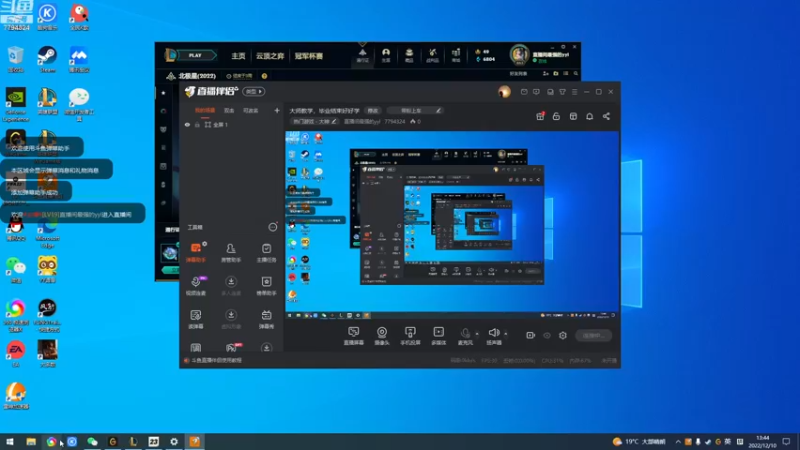Open League client loot (战利品) icon

[x=433, y=55]
